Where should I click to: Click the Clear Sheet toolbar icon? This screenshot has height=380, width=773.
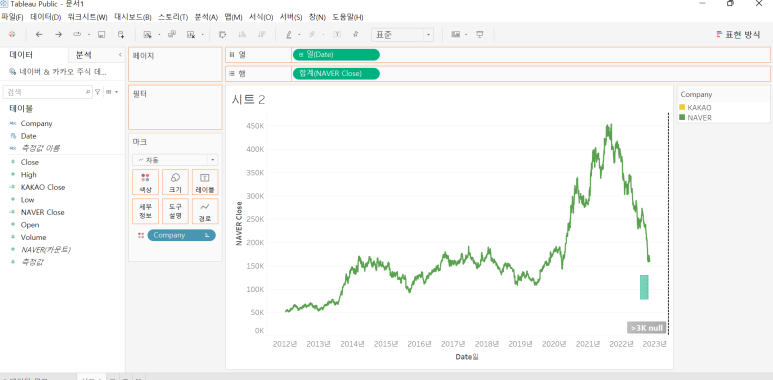pos(191,35)
